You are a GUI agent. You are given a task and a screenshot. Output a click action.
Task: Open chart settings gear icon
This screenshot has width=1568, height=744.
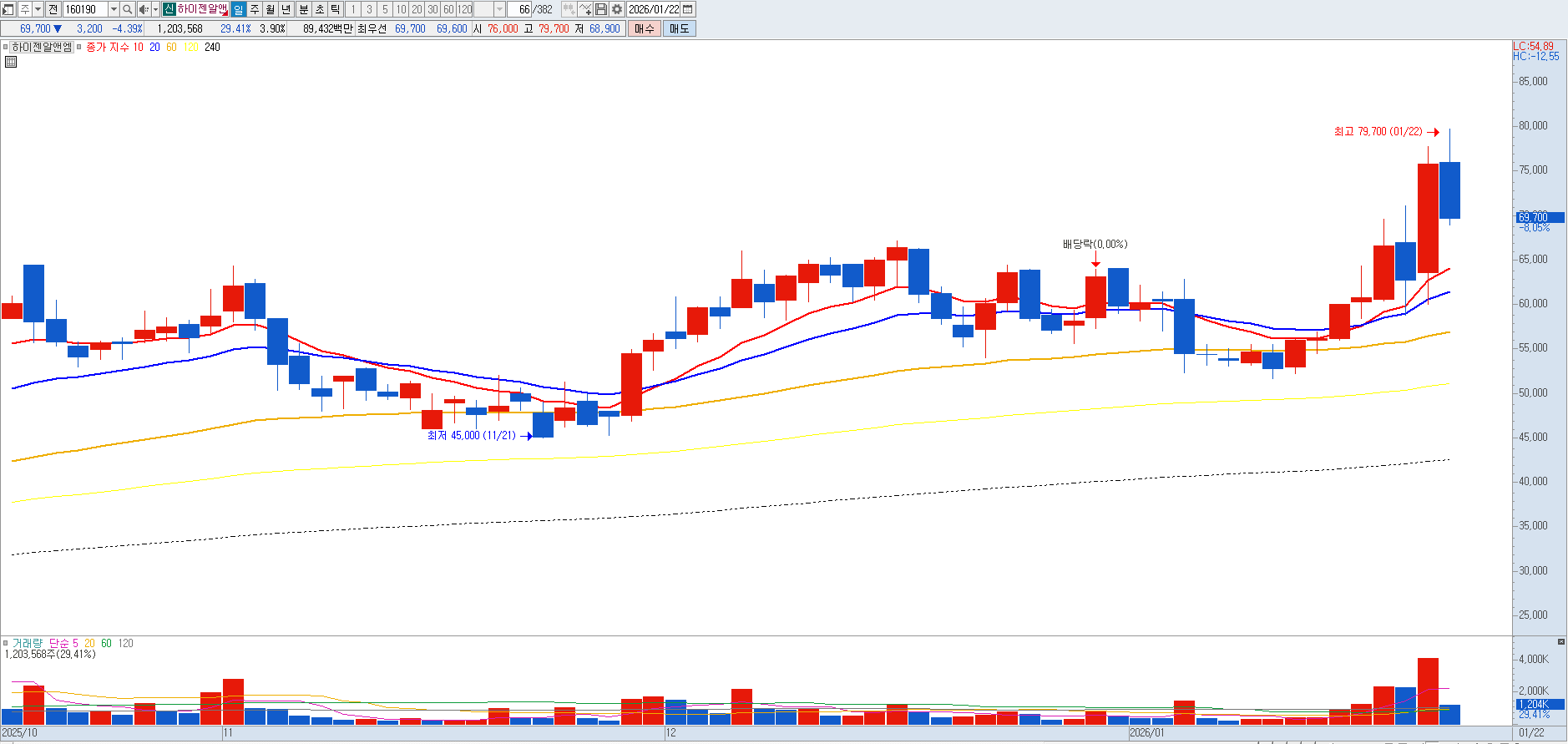(x=617, y=9)
